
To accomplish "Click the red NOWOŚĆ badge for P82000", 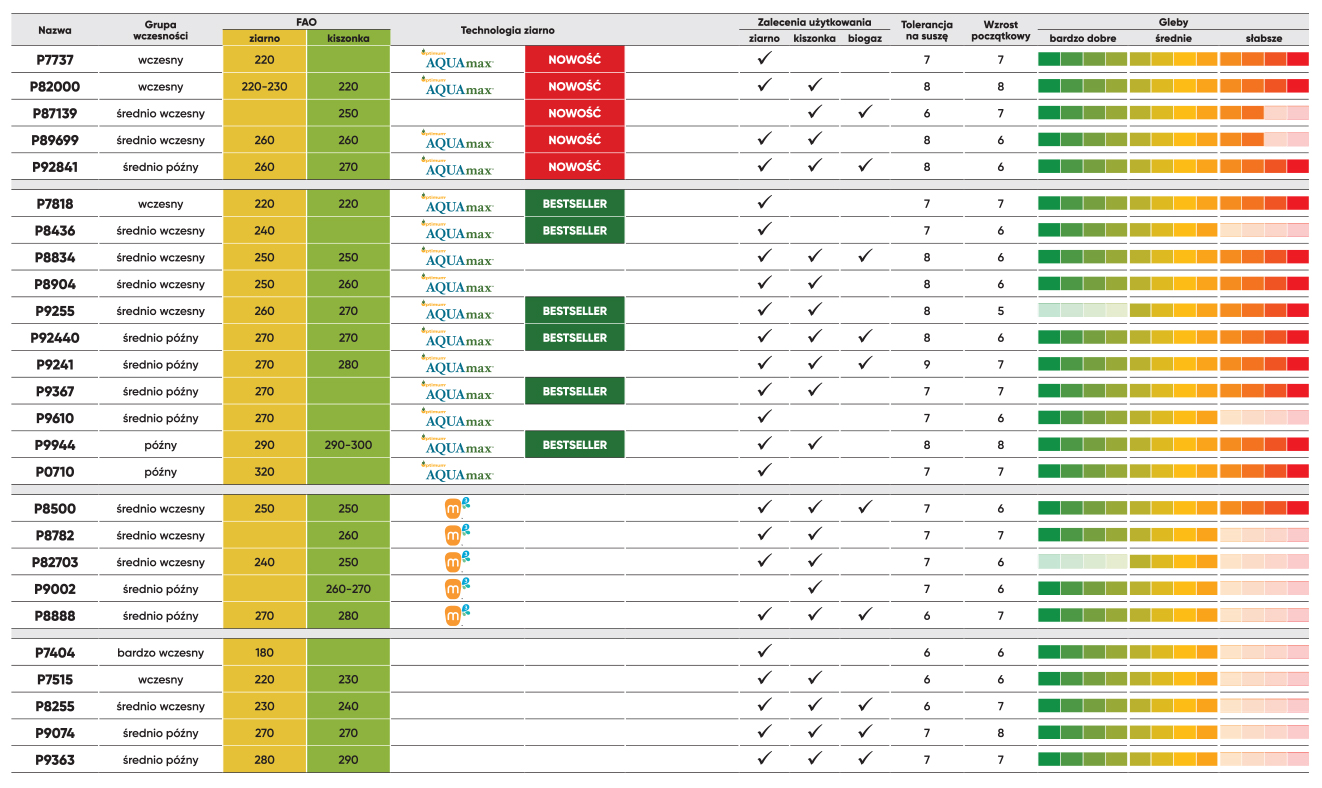I will [x=574, y=87].
